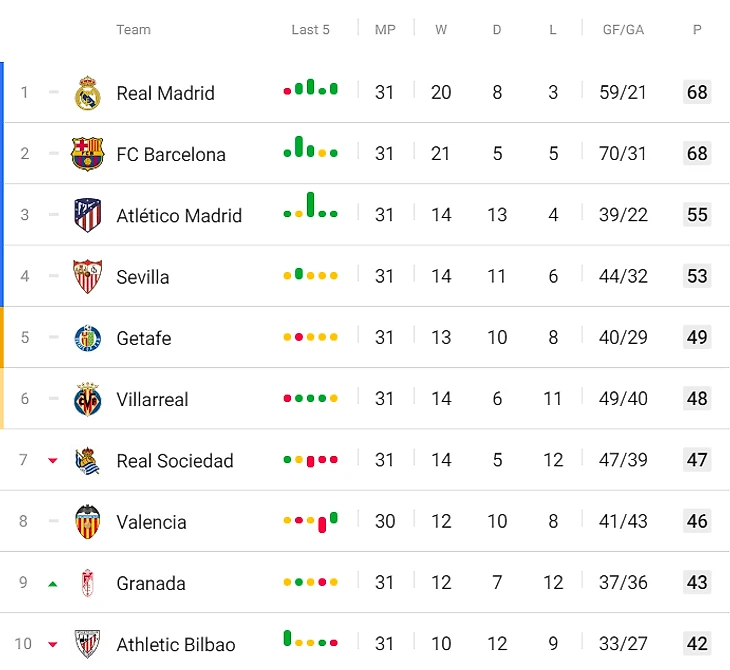Click the Getafe club badge
730x670 pixels.
coord(88,338)
